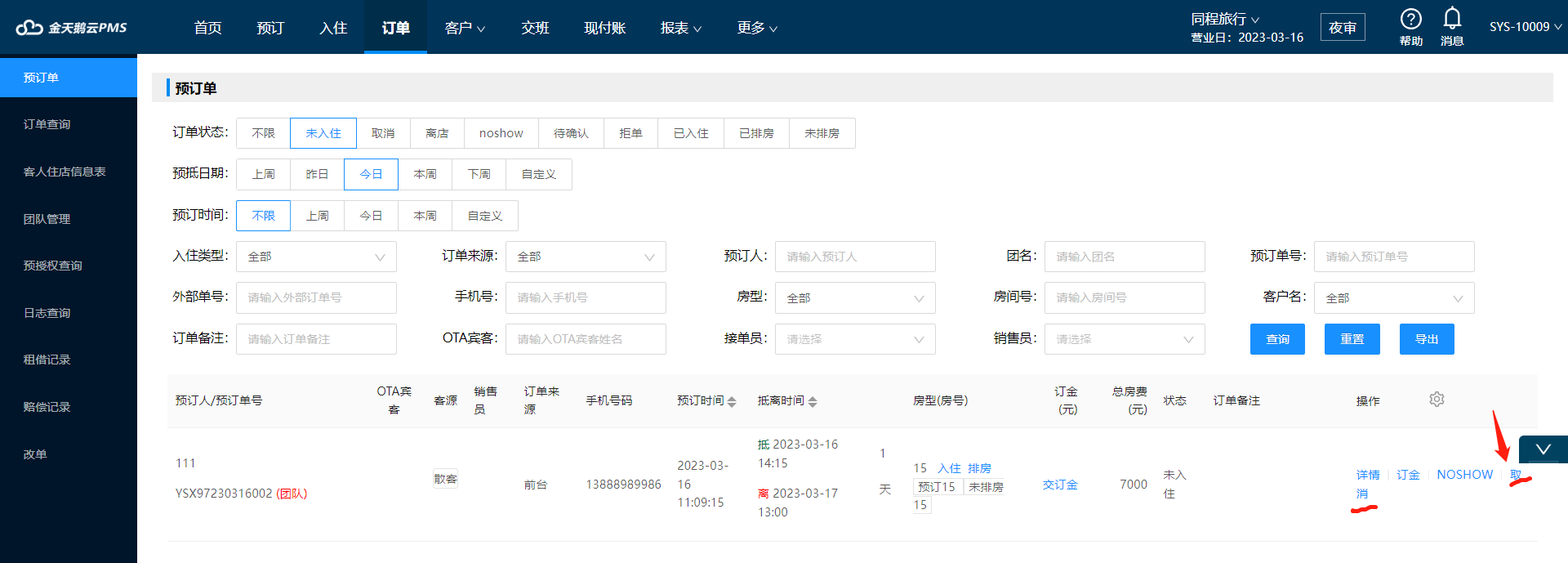Set booking time filter to 自定义
The width and height of the screenshot is (1568, 563).
485,216
